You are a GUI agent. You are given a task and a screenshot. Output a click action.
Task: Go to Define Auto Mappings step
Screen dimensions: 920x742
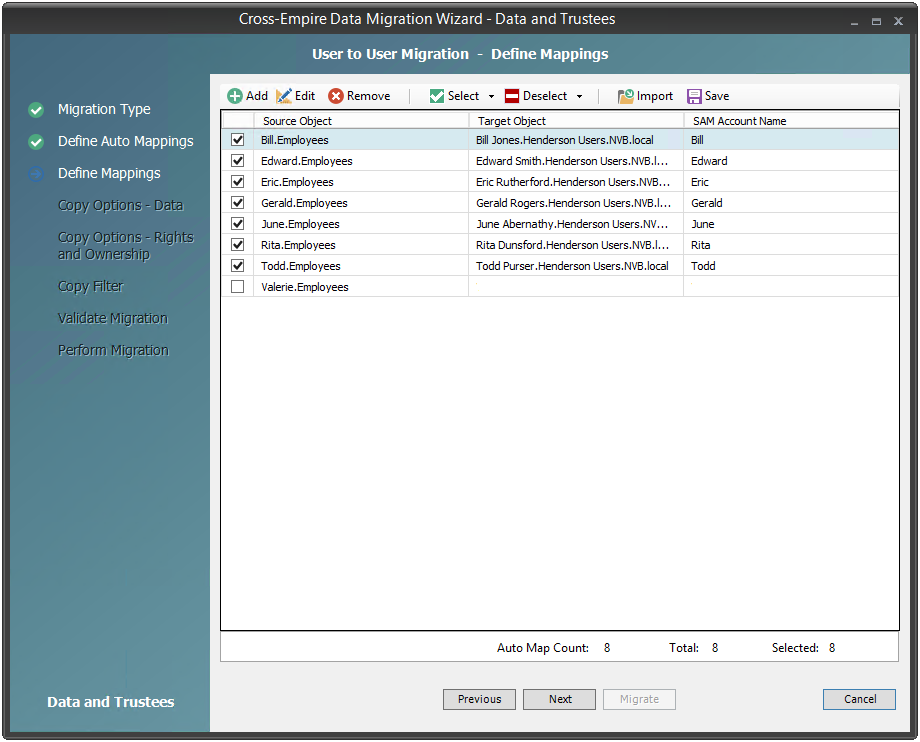tap(126, 142)
